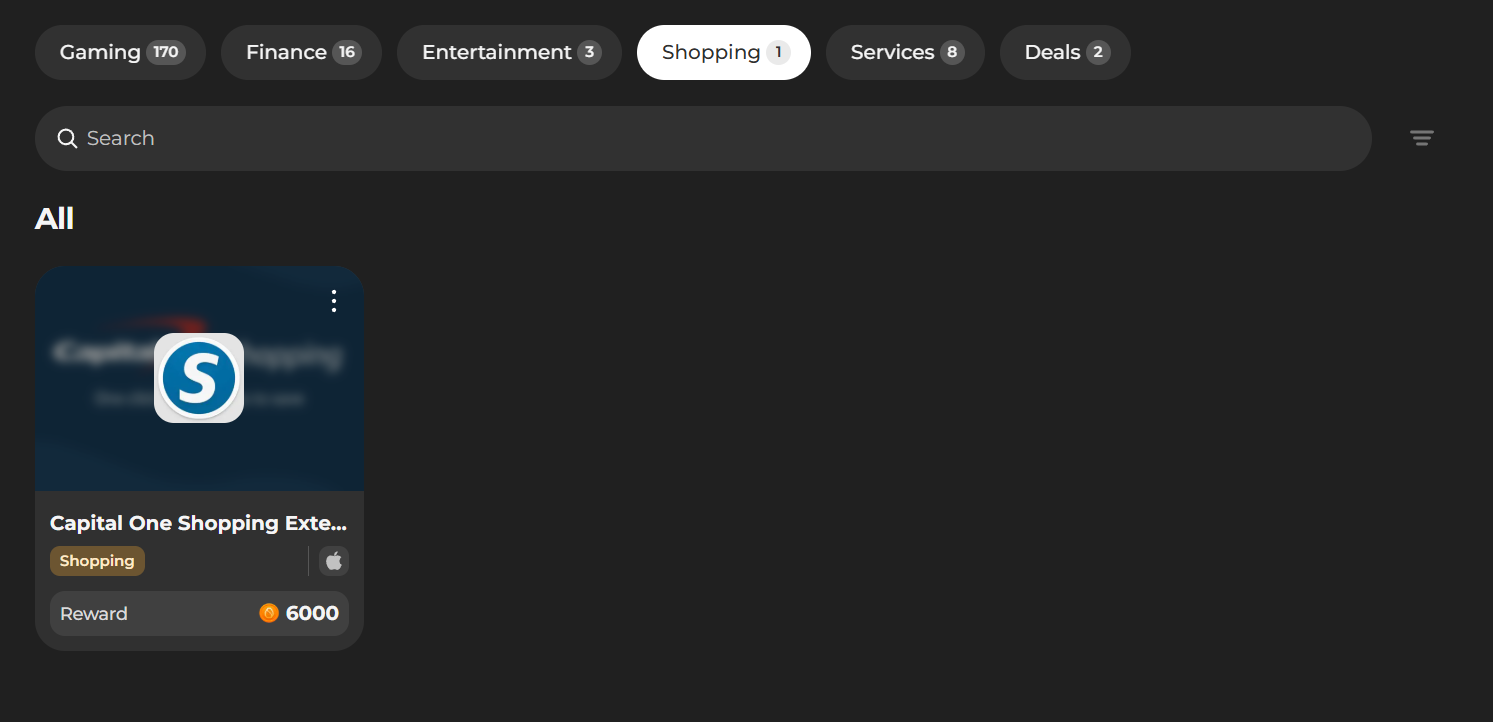The height and width of the screenshot is (722, 1493).
Task: Open the filter sort icon
Action: [1422, 138]
